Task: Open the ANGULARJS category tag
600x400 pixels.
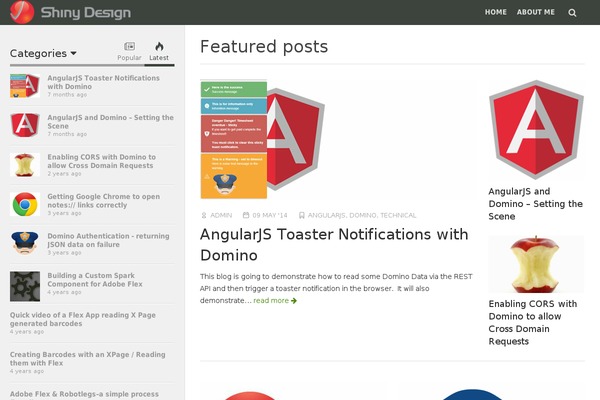Action: [326, 215]
